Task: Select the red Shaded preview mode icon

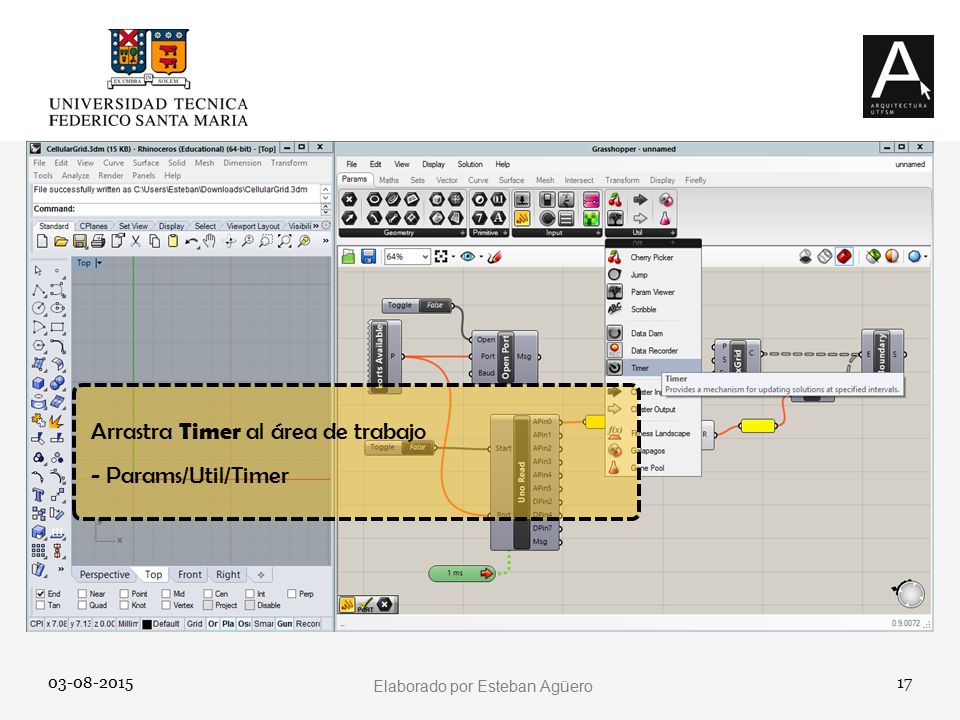Action: [844, 257]
